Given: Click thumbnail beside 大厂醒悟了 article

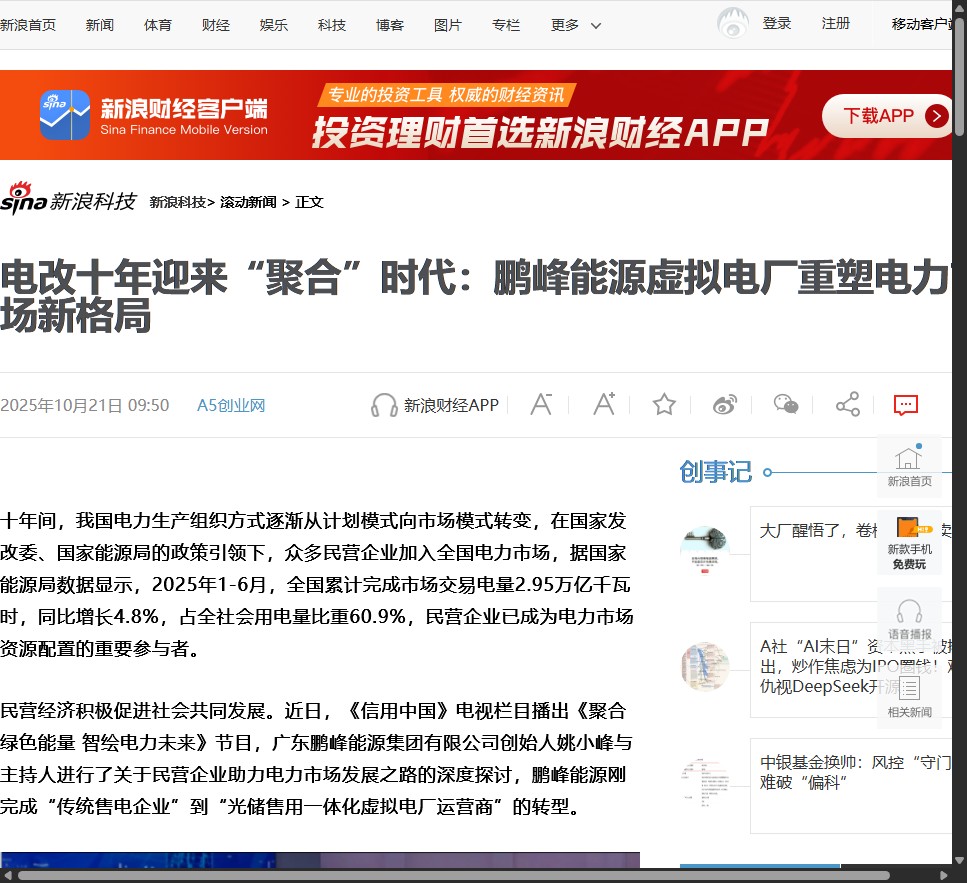Looking at the screenshot, I should [705, 551].
